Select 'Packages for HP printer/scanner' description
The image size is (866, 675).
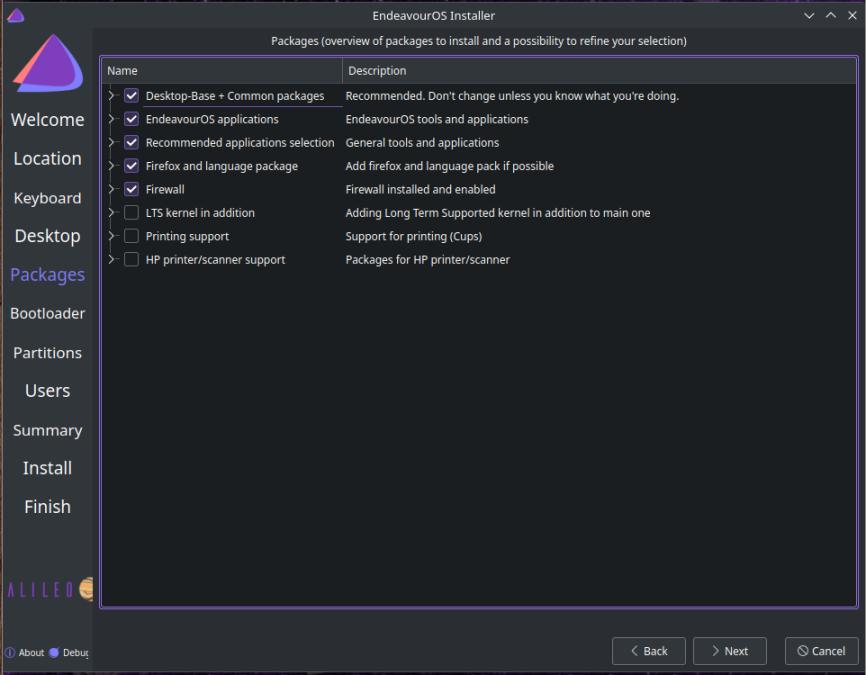(427, 260)
